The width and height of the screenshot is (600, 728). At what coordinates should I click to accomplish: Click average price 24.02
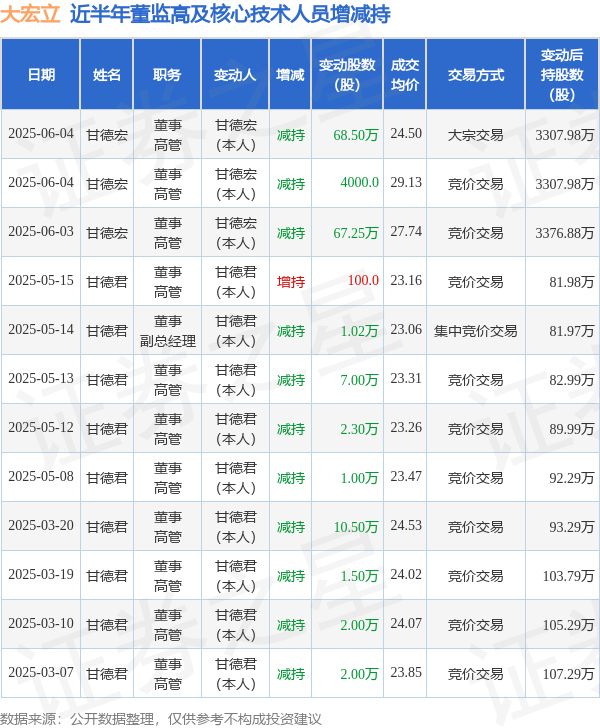coord(406,574)
